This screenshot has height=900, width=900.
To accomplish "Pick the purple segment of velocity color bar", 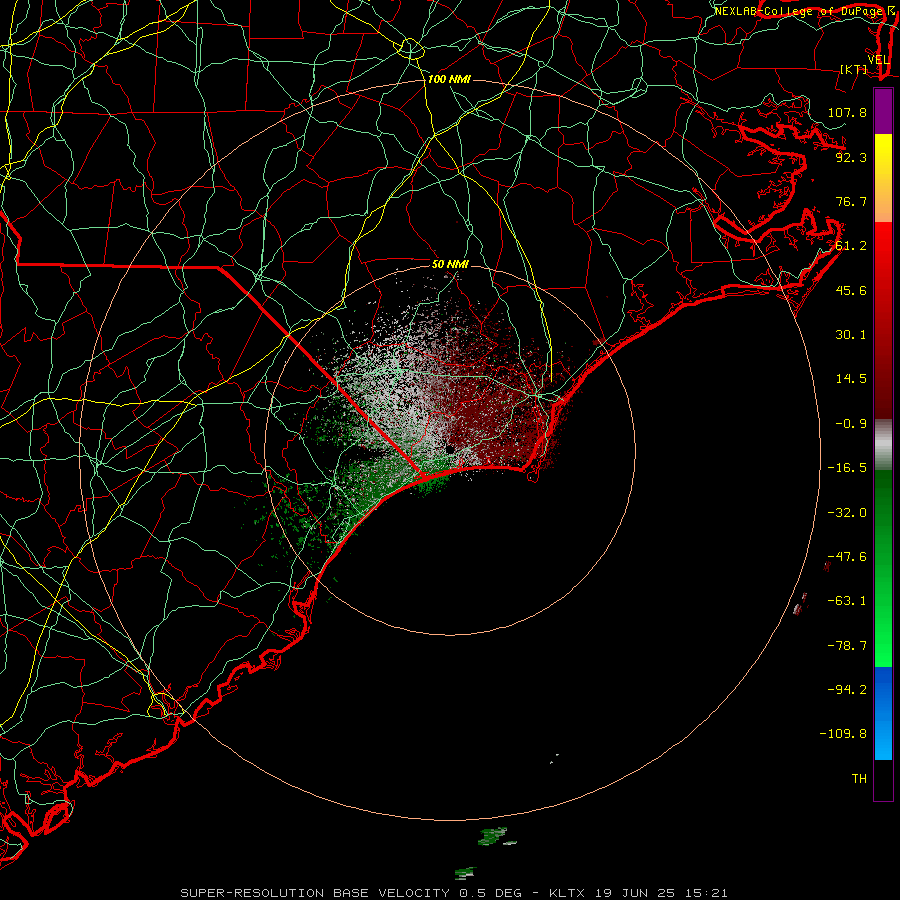I will pyautogui.click(x=883, y=111).
